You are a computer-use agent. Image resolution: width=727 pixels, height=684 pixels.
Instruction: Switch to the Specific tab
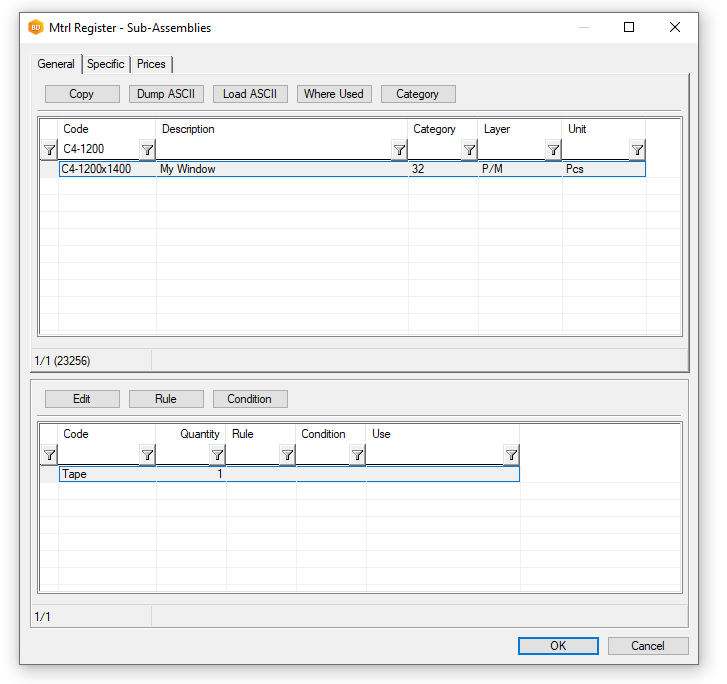(x=106, y=64)
